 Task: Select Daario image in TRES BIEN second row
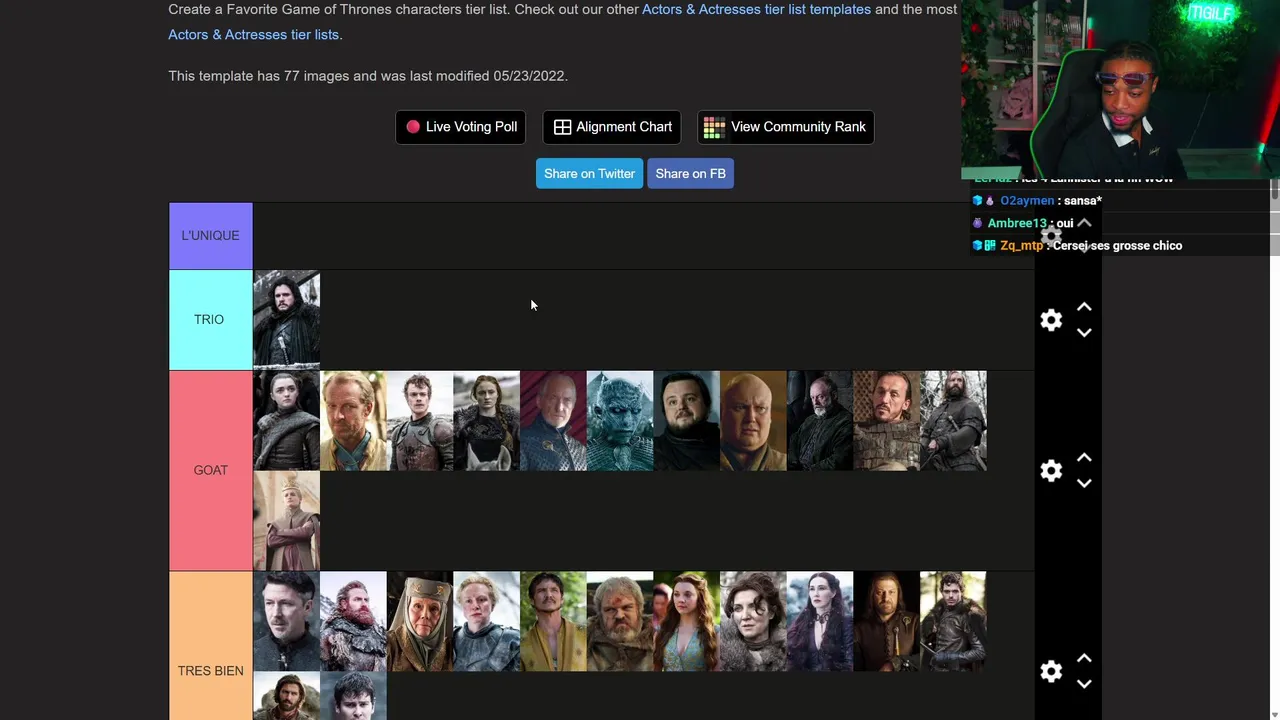pos(286,696)
